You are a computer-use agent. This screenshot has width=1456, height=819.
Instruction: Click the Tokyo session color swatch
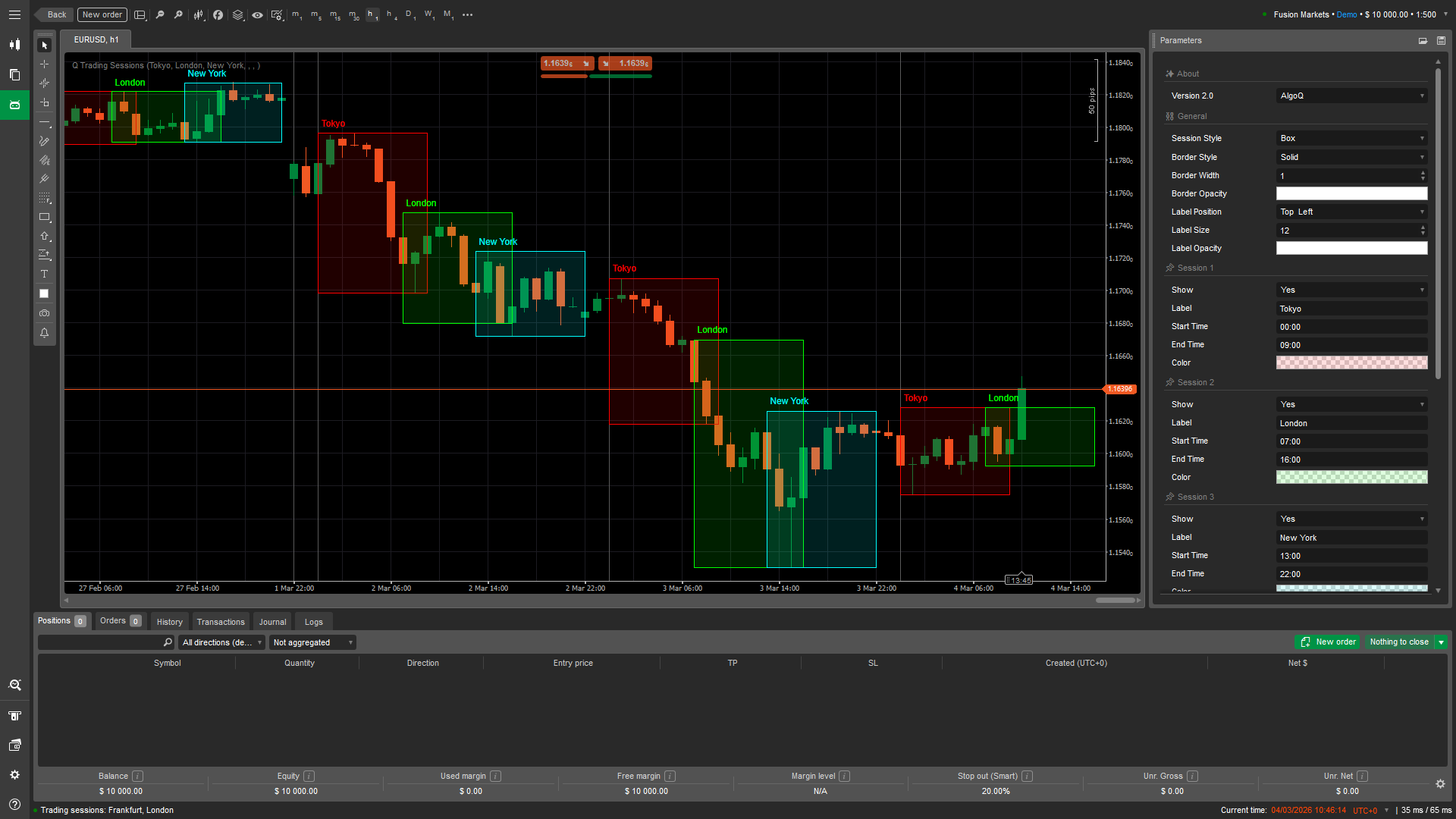(x=1351, y=362)
